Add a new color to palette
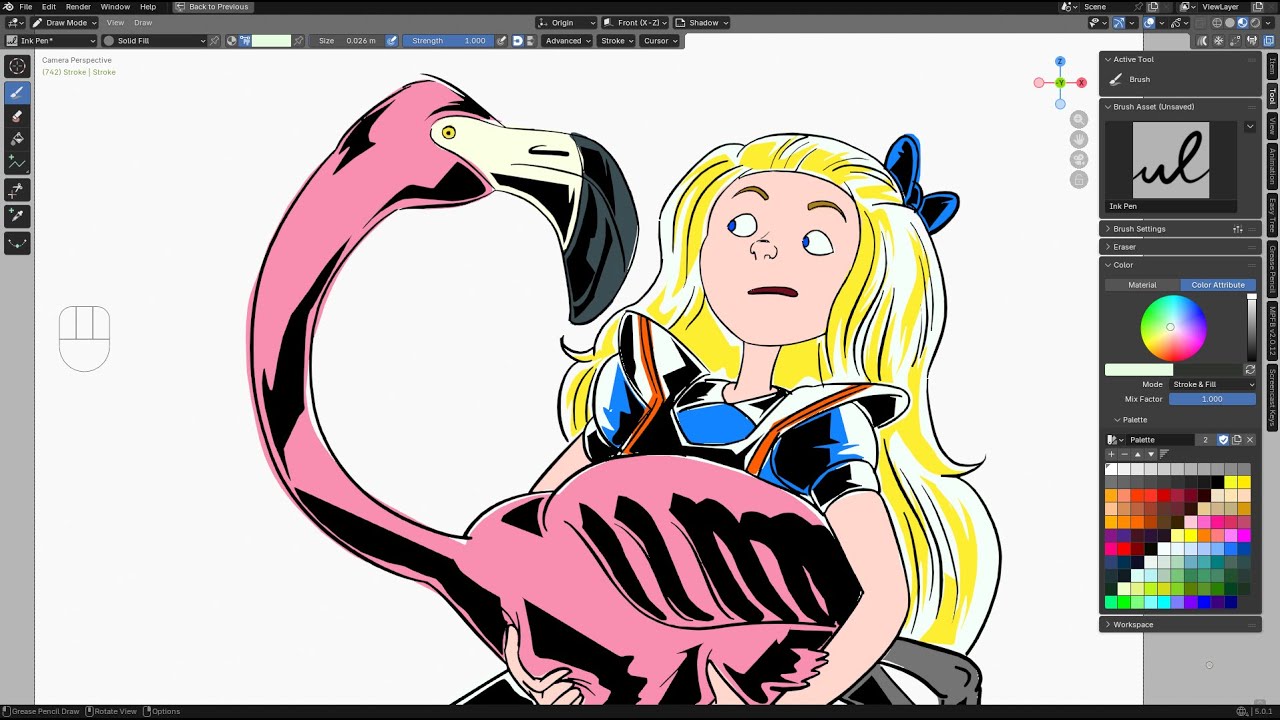1280x720 pixels. (1111, 454)
